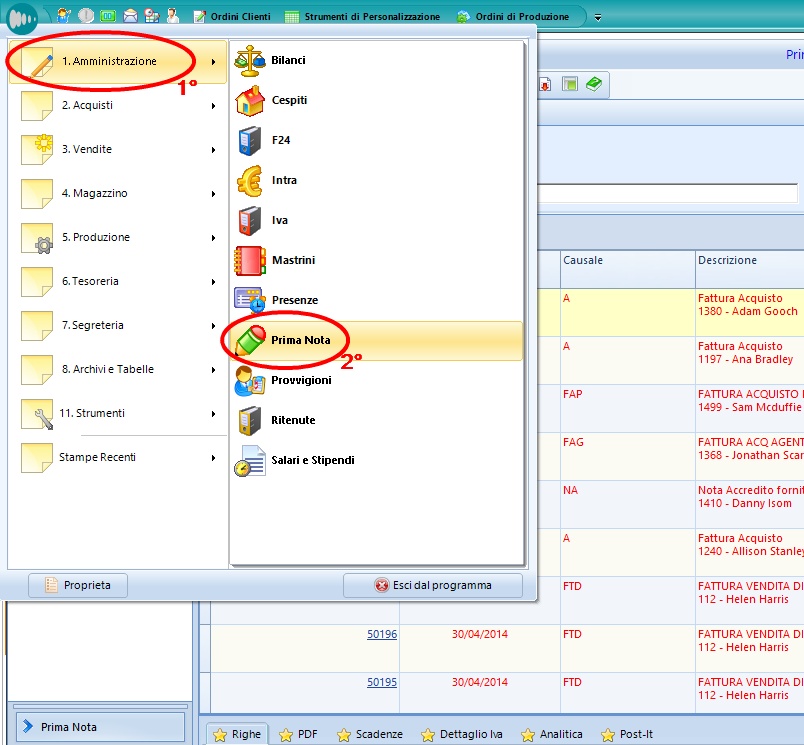Open the quick access toolbar dropdown arrow
Viewport: 804px width, 745px height.
(x=598, y=17)
